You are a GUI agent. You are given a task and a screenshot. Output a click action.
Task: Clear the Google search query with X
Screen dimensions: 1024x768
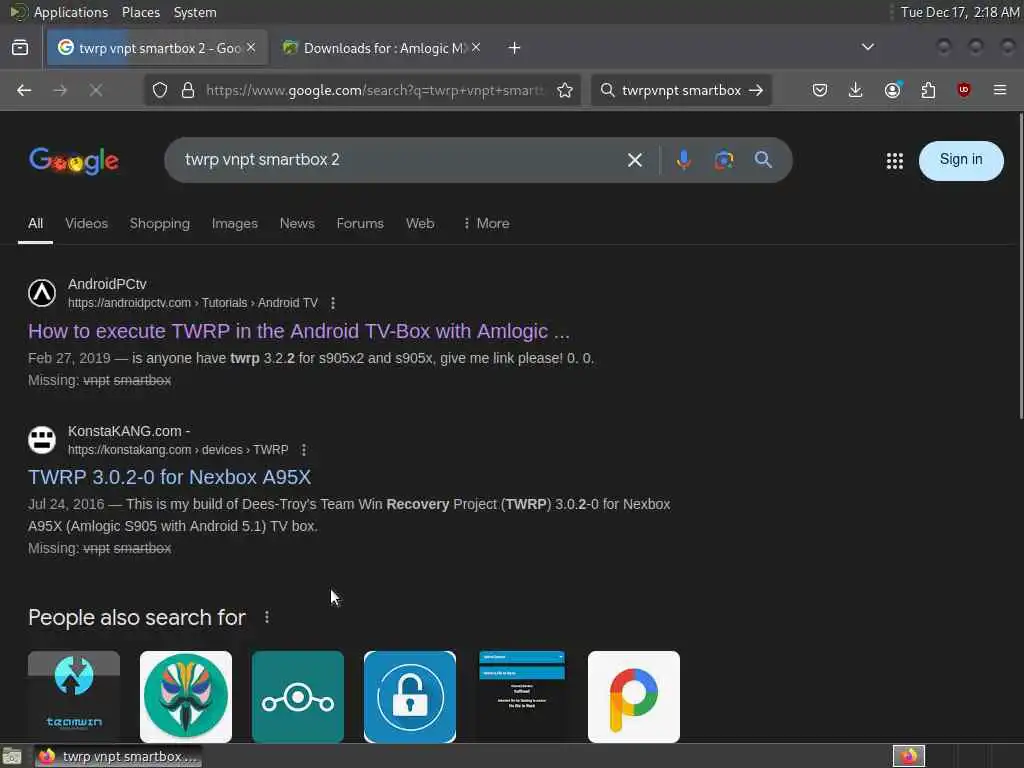635,160
